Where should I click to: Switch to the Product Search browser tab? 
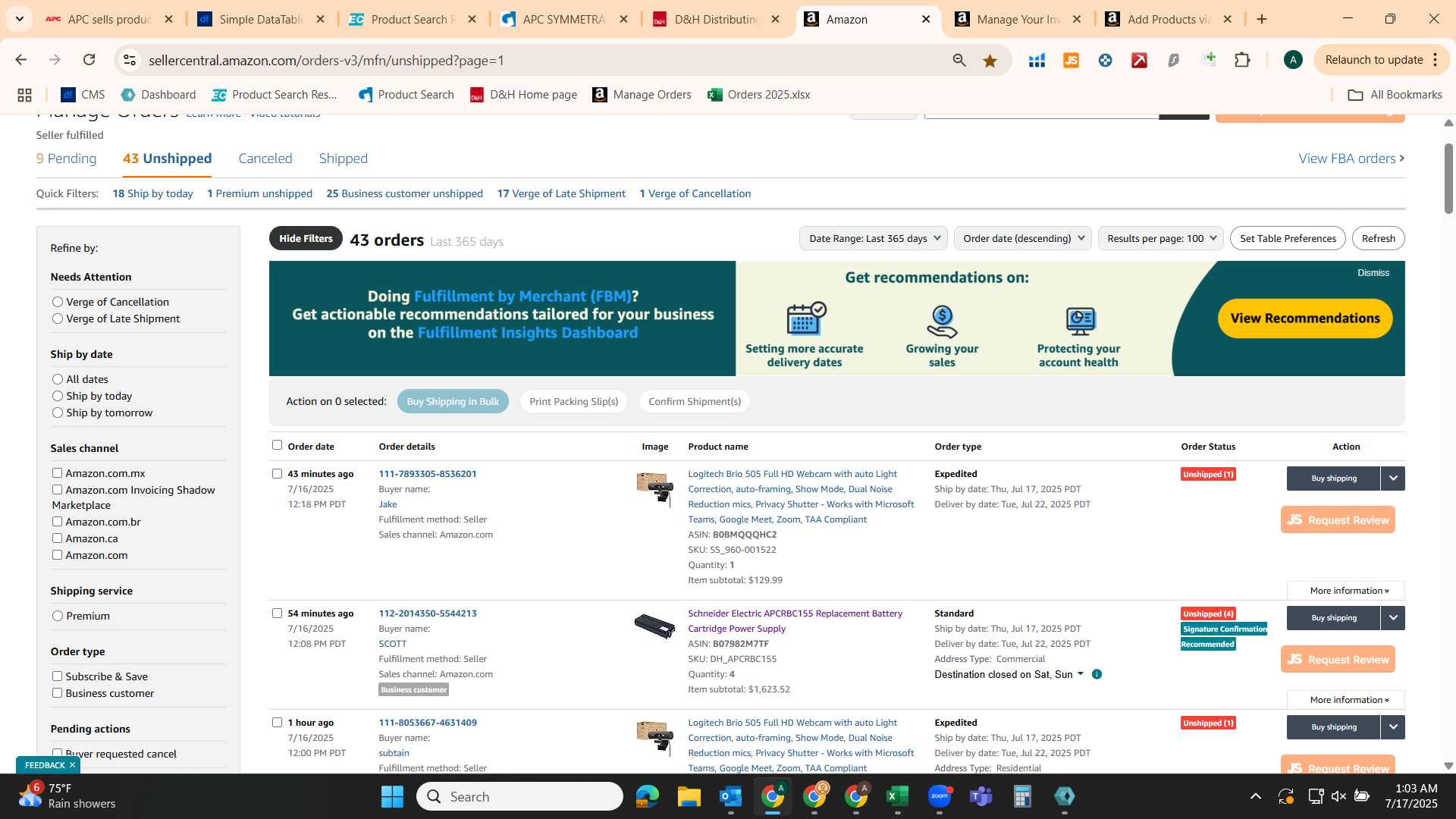(x=413, y=19)
